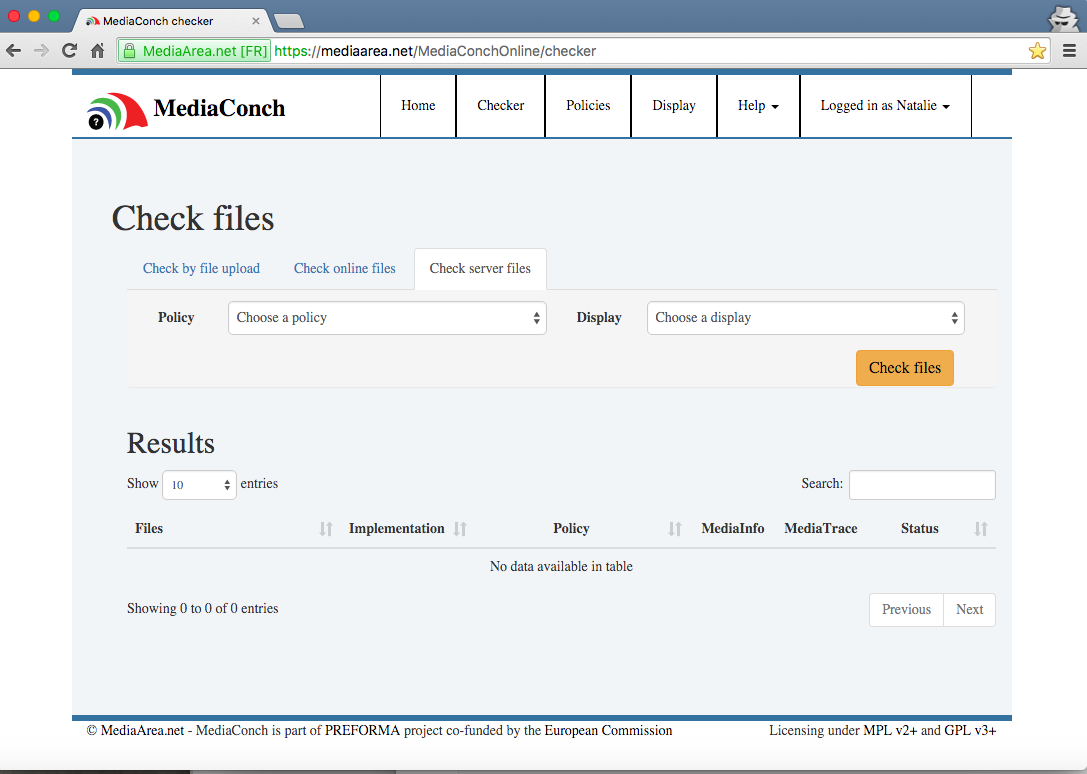Viewport: 1087px width, 774px height.
Task: Expand the Help menu
Action: point(758,106)
